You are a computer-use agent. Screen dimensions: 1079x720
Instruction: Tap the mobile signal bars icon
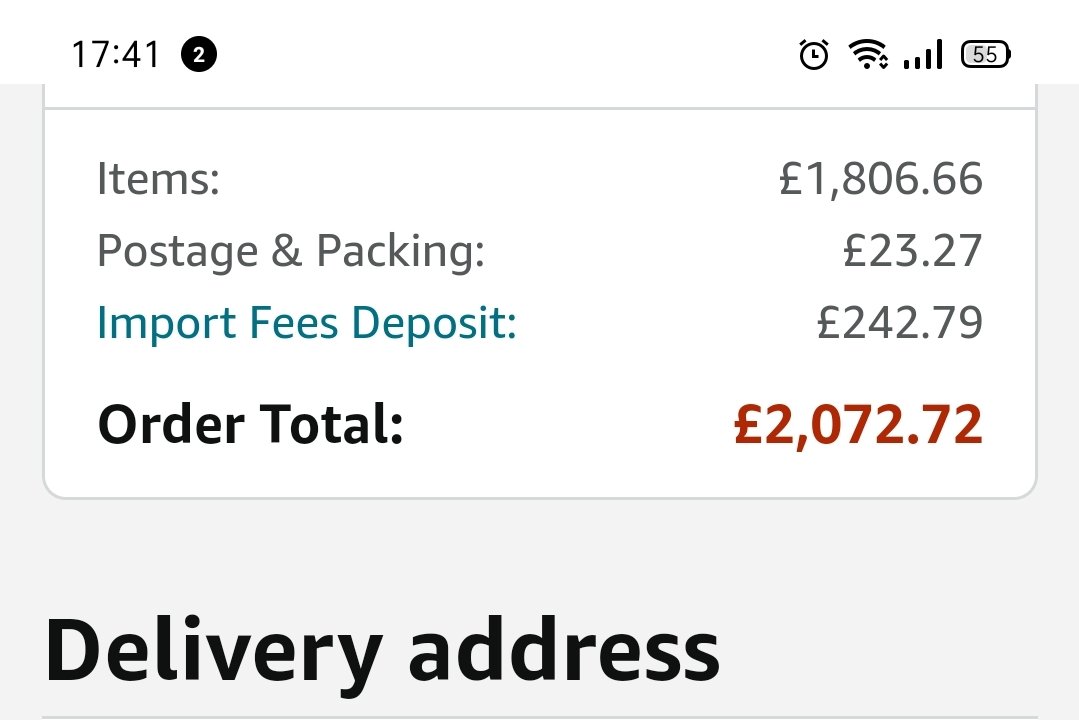(x=923, y=54)
